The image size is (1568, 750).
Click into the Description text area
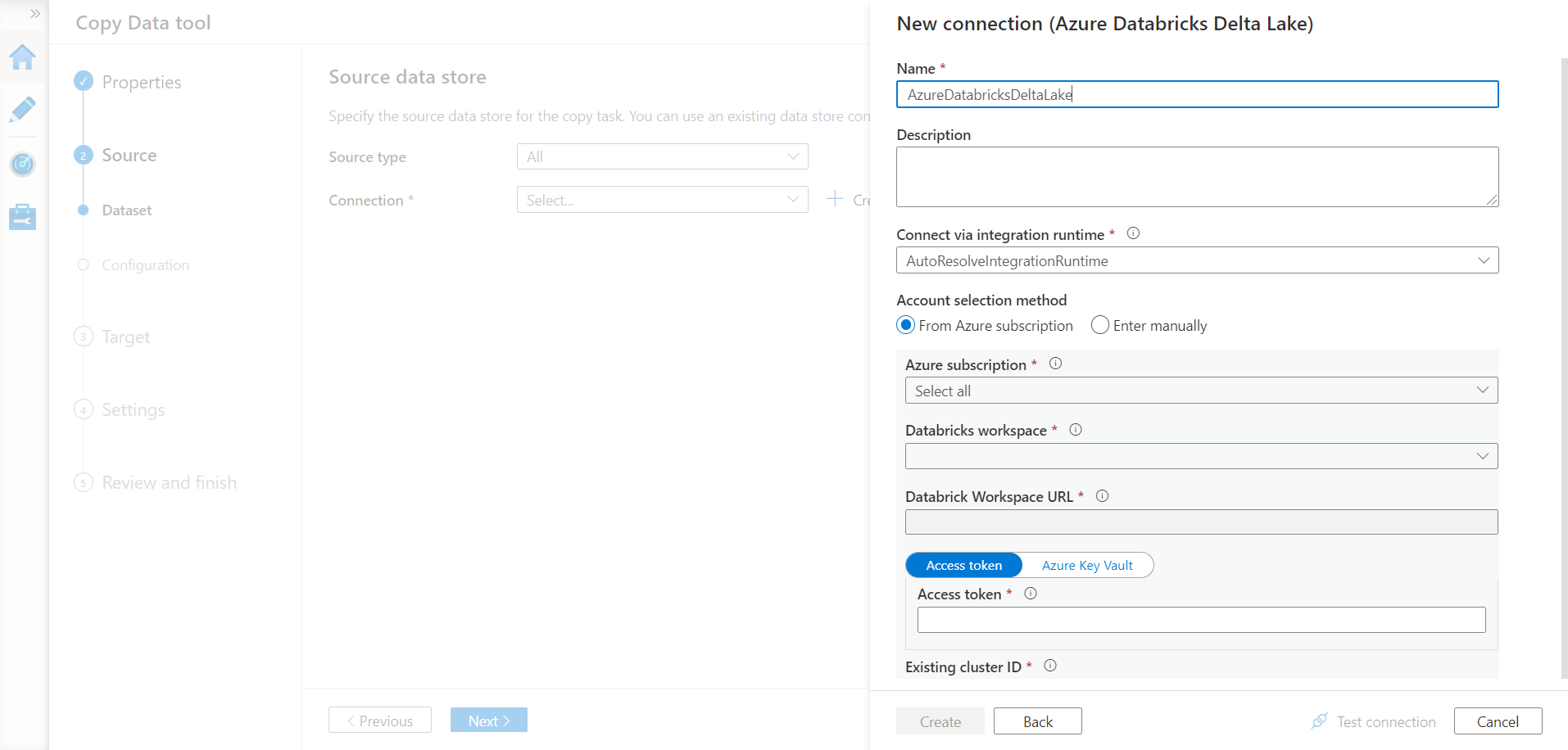[1197, 177]
